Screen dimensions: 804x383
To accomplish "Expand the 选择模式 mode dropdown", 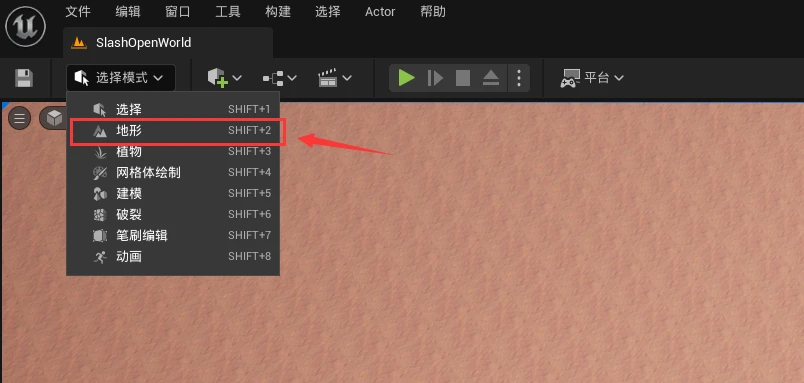I will (120, 78).
